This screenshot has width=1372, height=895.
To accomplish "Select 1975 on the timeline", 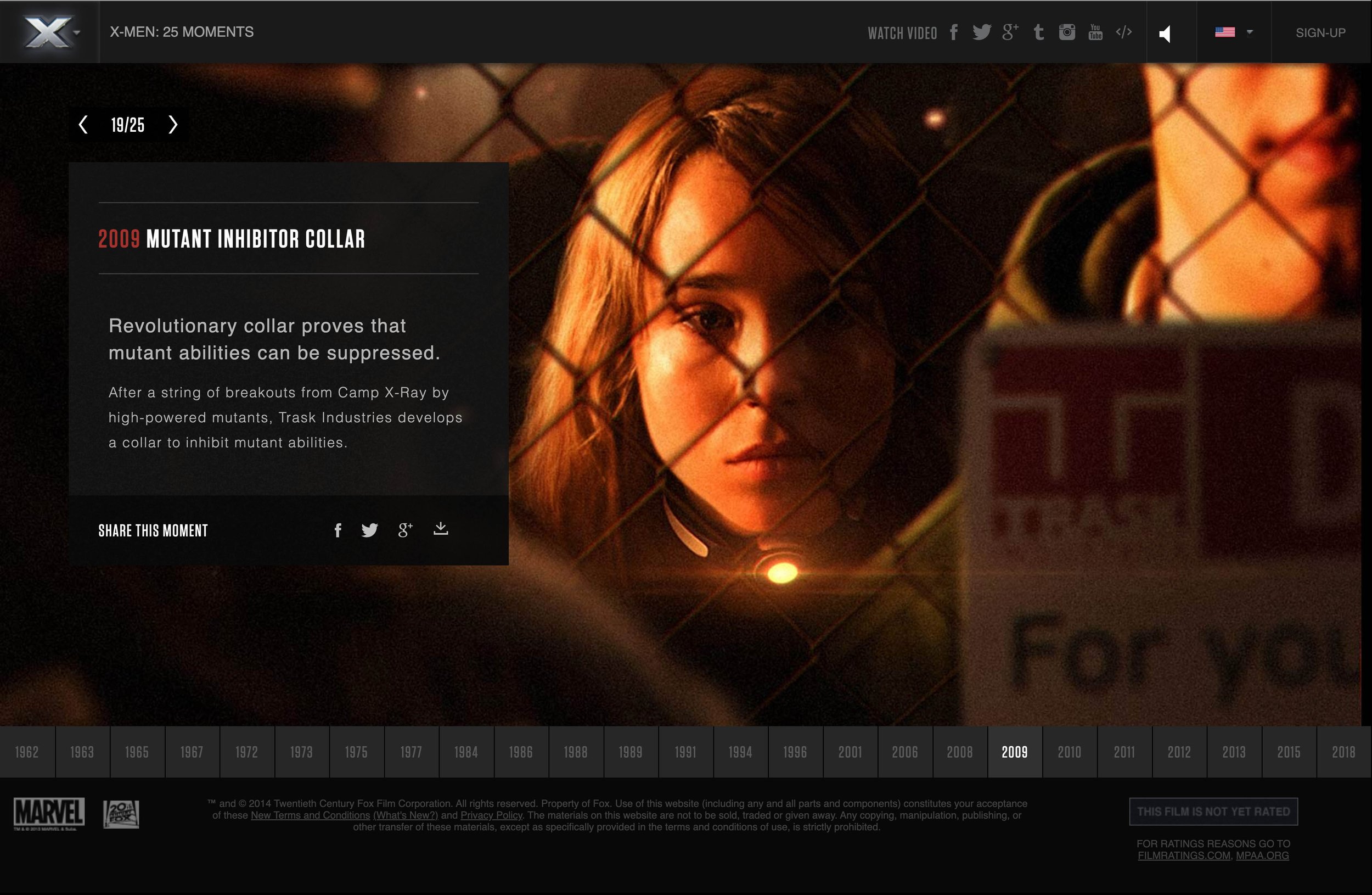I will [356, 752].
